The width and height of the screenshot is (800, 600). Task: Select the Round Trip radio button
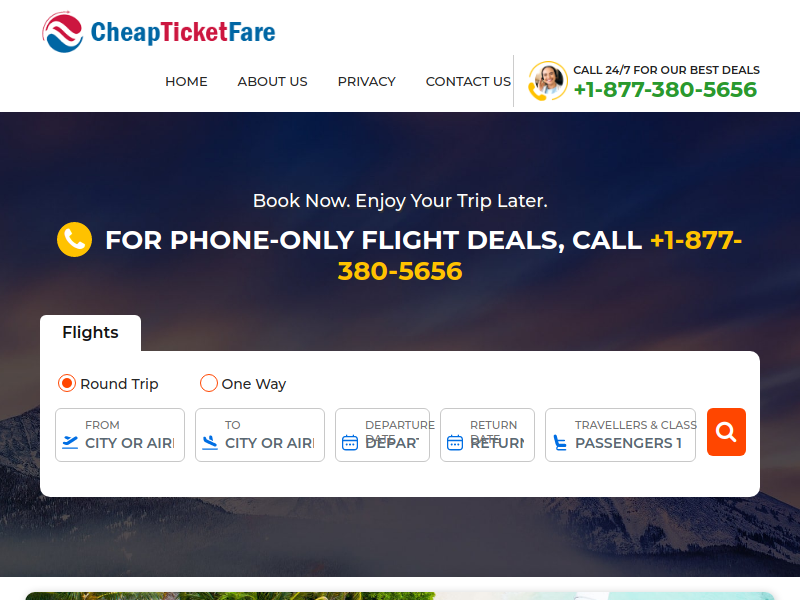click(x=66, y=383)
